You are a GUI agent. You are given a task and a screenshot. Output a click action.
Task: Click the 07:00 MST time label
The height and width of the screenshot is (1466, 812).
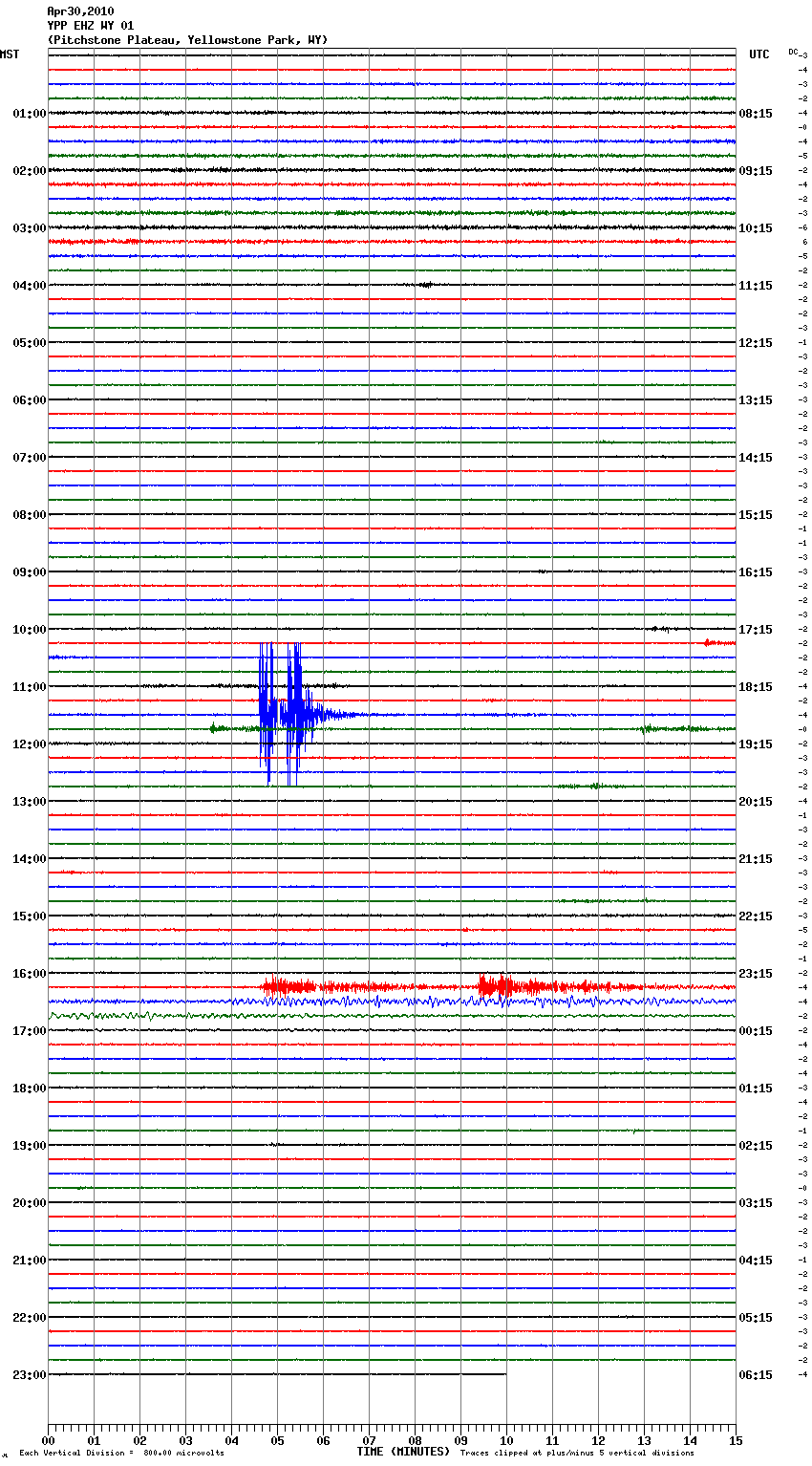[29, 458]
